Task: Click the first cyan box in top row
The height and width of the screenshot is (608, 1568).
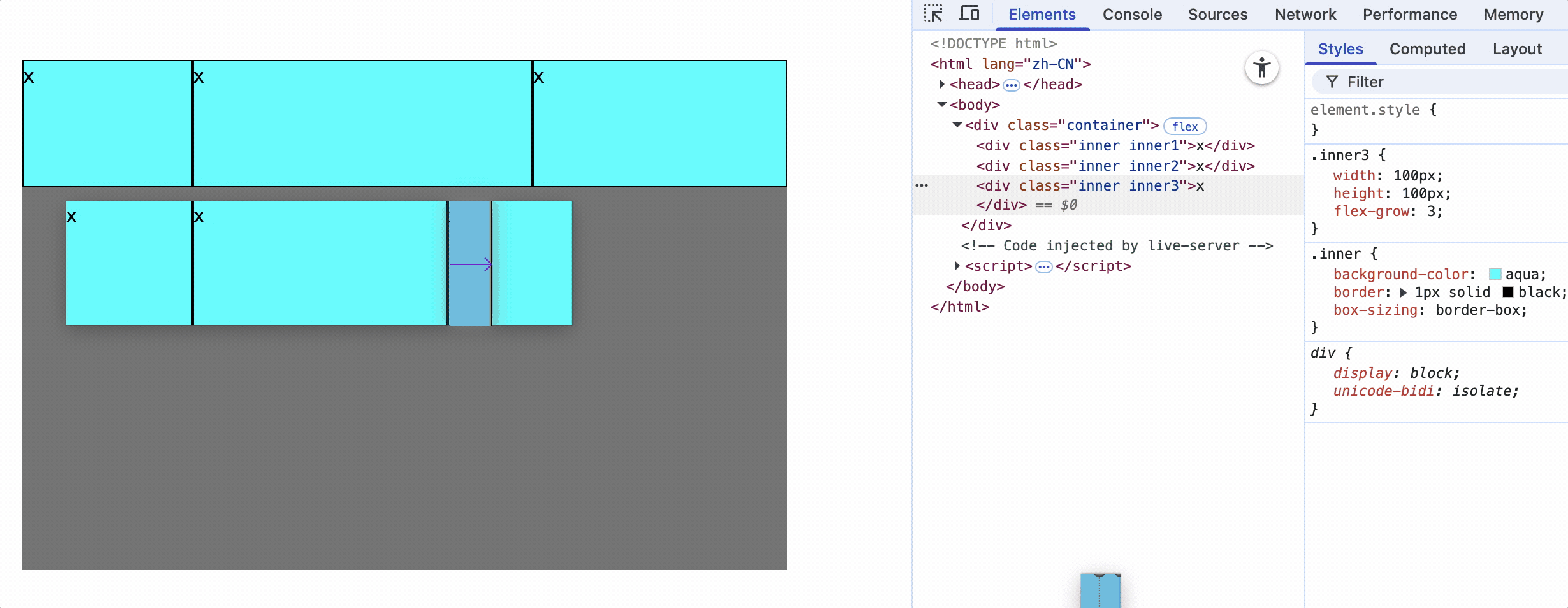Action: [x=108, y=124]
